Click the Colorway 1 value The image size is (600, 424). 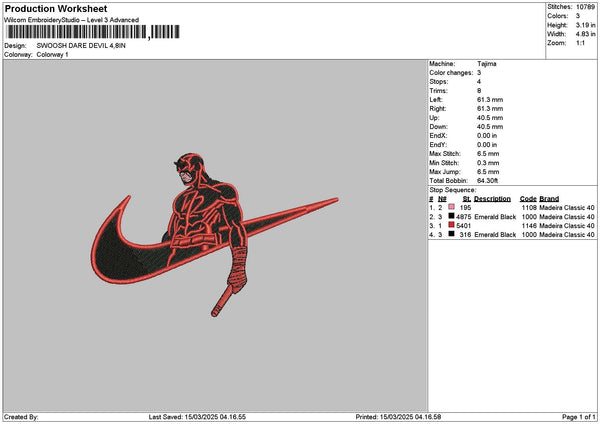pos(53,54)
